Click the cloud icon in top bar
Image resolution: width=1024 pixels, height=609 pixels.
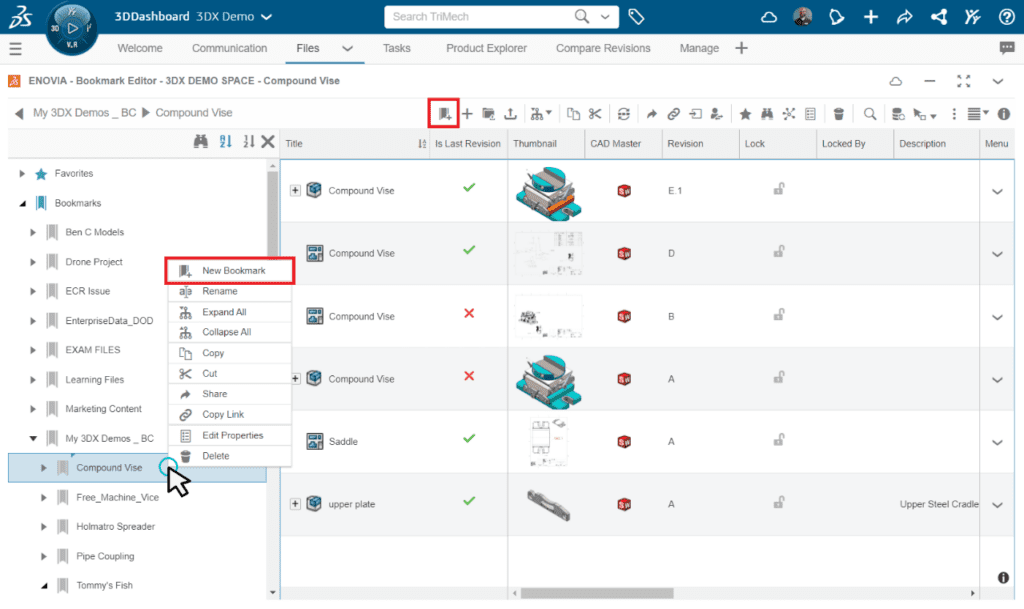pos(769,17)
